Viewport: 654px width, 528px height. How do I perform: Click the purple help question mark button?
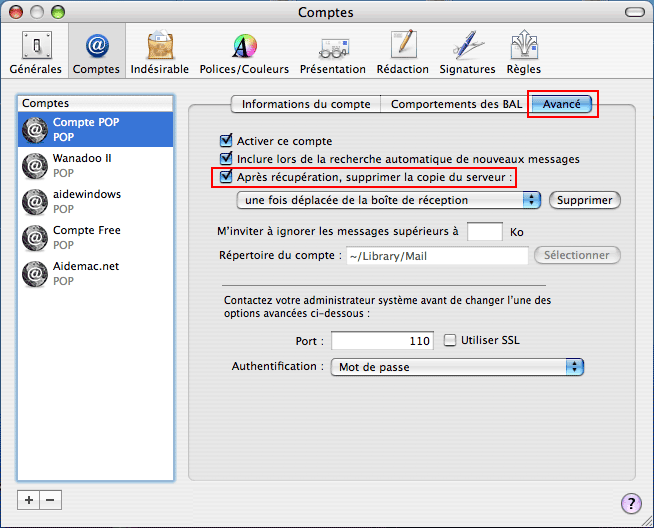[x=631, y=503]
